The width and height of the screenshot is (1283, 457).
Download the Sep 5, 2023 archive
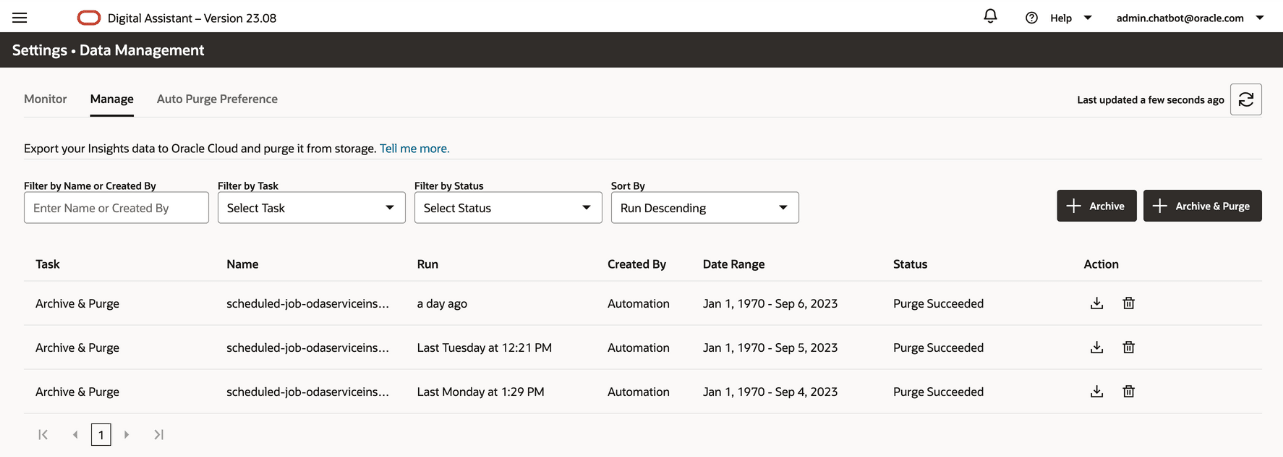click(1096, 348)
